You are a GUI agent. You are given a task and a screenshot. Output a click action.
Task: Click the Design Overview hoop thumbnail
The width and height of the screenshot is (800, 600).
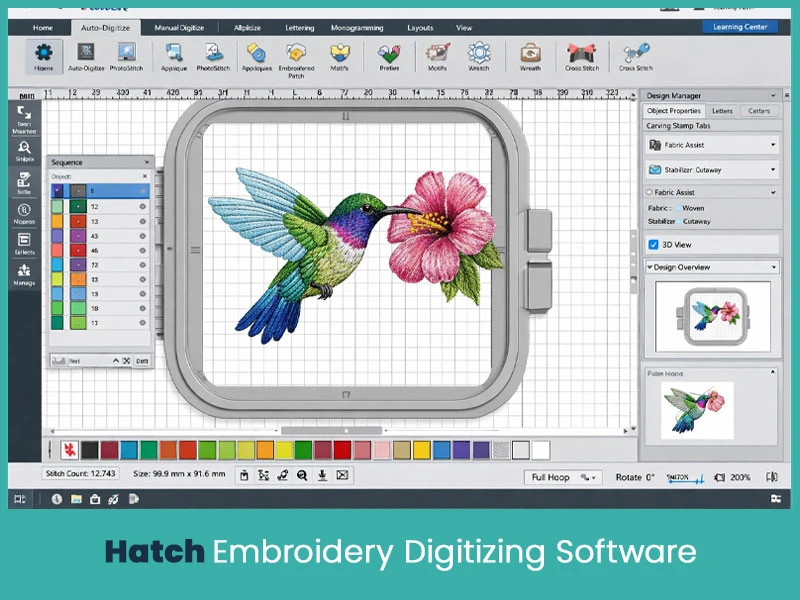pyautogui.click(x=713, y=316)
